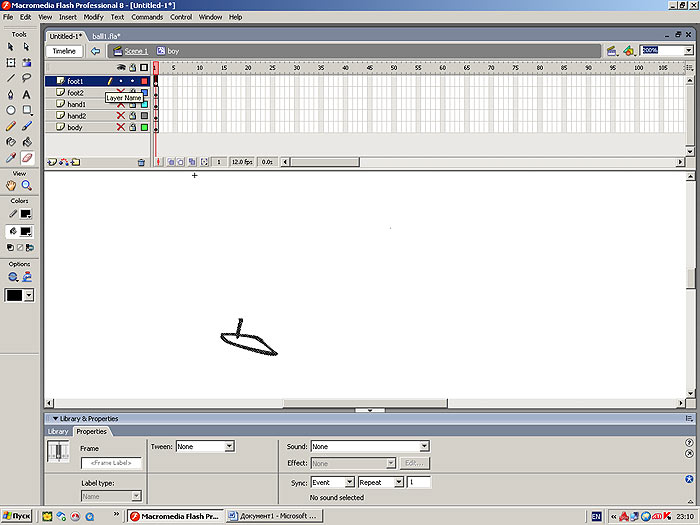Toggle lock on hand2 layer
Image resolution: width=700 pixels, height=525 pixels.
pos(133,116)
